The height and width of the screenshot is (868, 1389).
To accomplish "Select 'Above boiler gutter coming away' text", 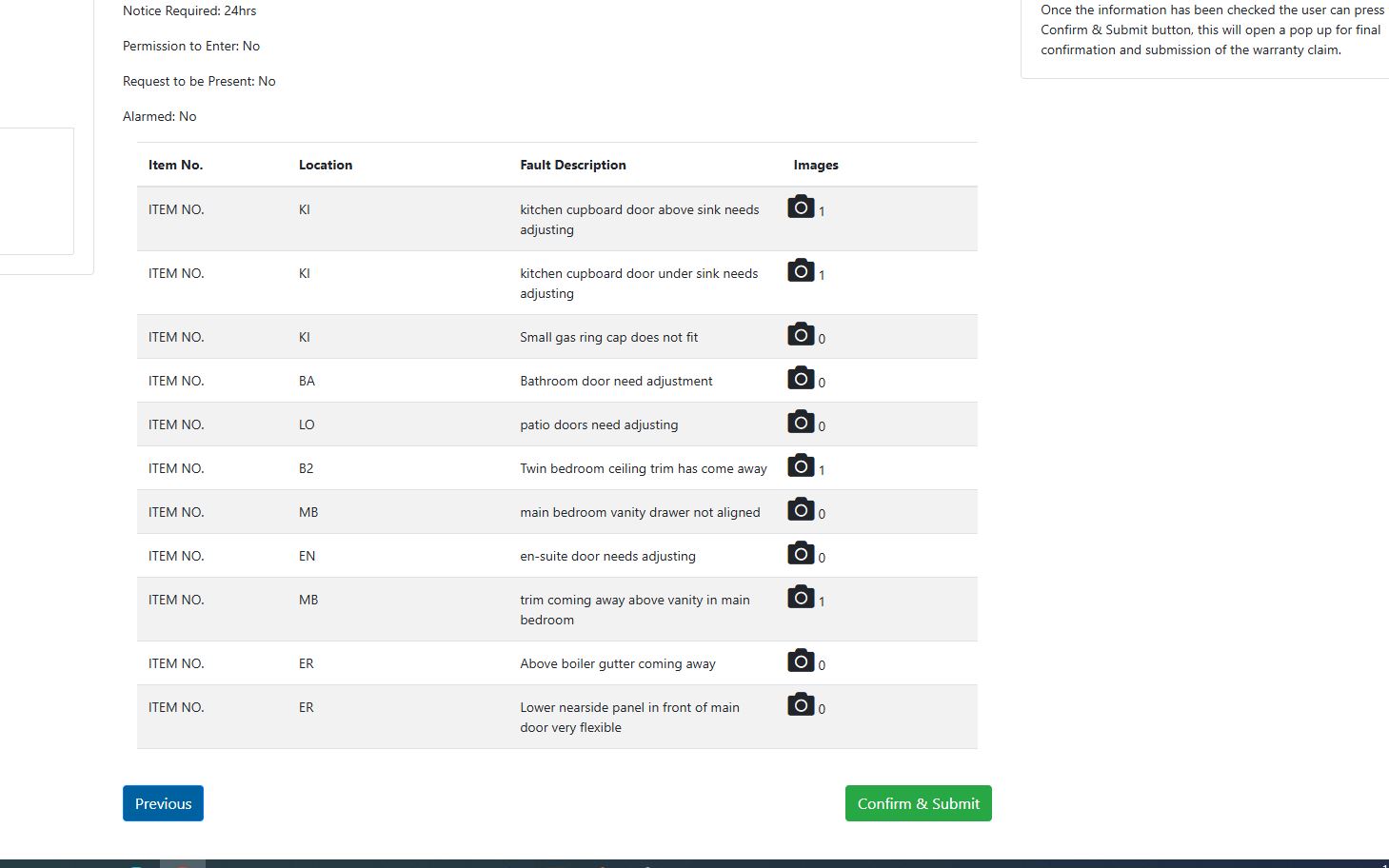I will [618, 663].
